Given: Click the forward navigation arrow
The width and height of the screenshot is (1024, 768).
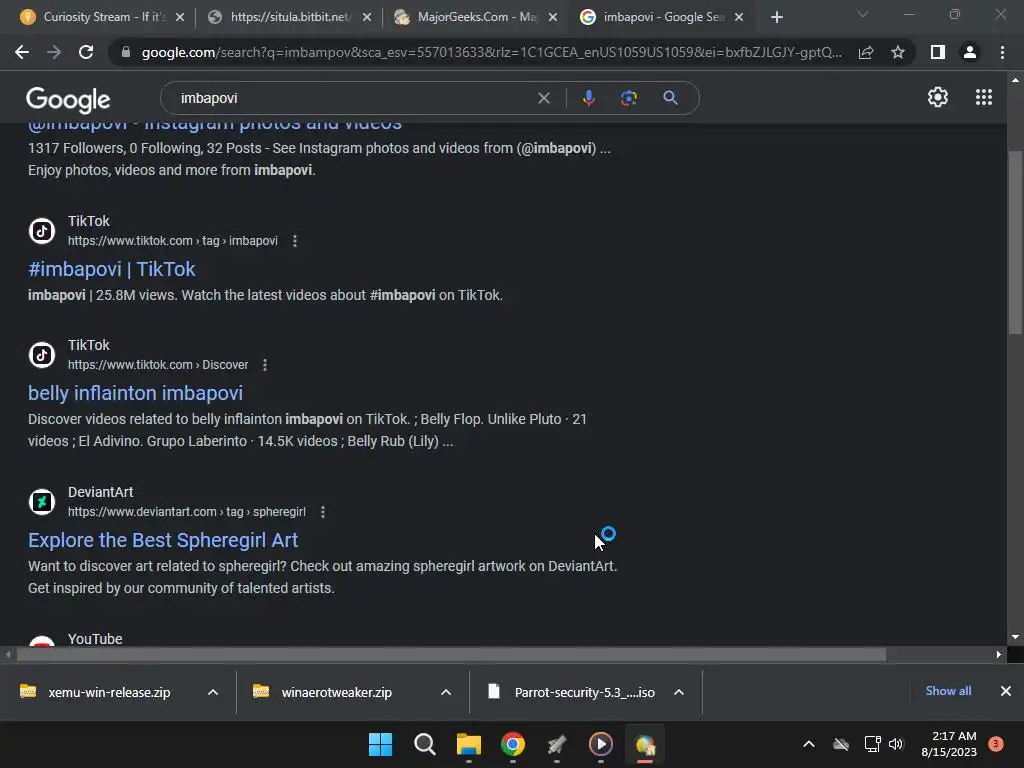Looking at the screenshot, I should point(54,52).
